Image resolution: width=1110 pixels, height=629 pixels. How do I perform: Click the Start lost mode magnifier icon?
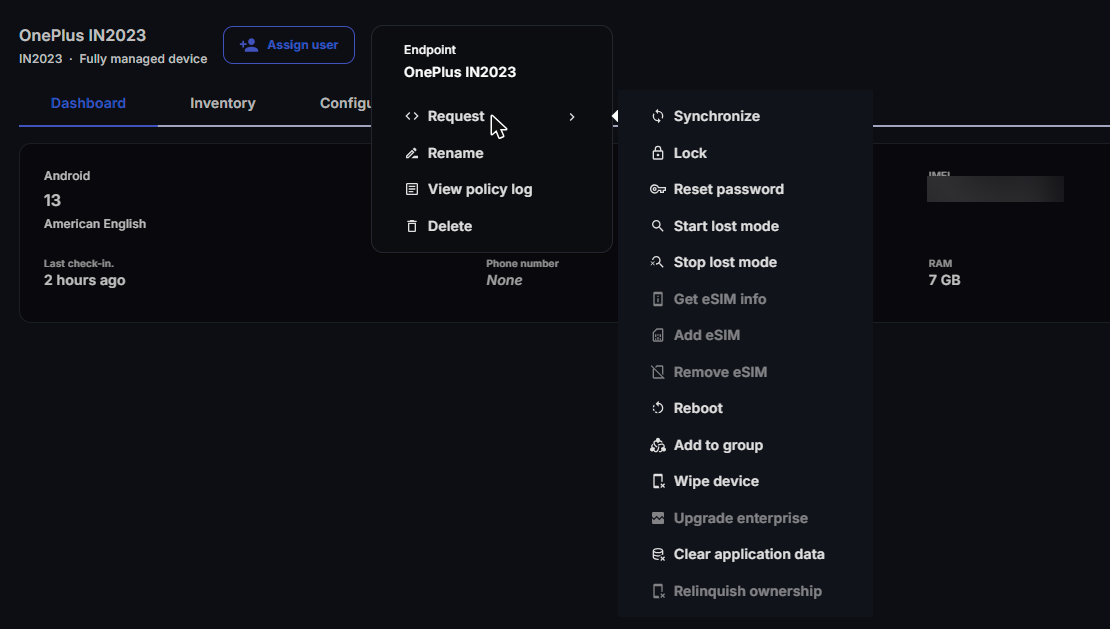658,226
